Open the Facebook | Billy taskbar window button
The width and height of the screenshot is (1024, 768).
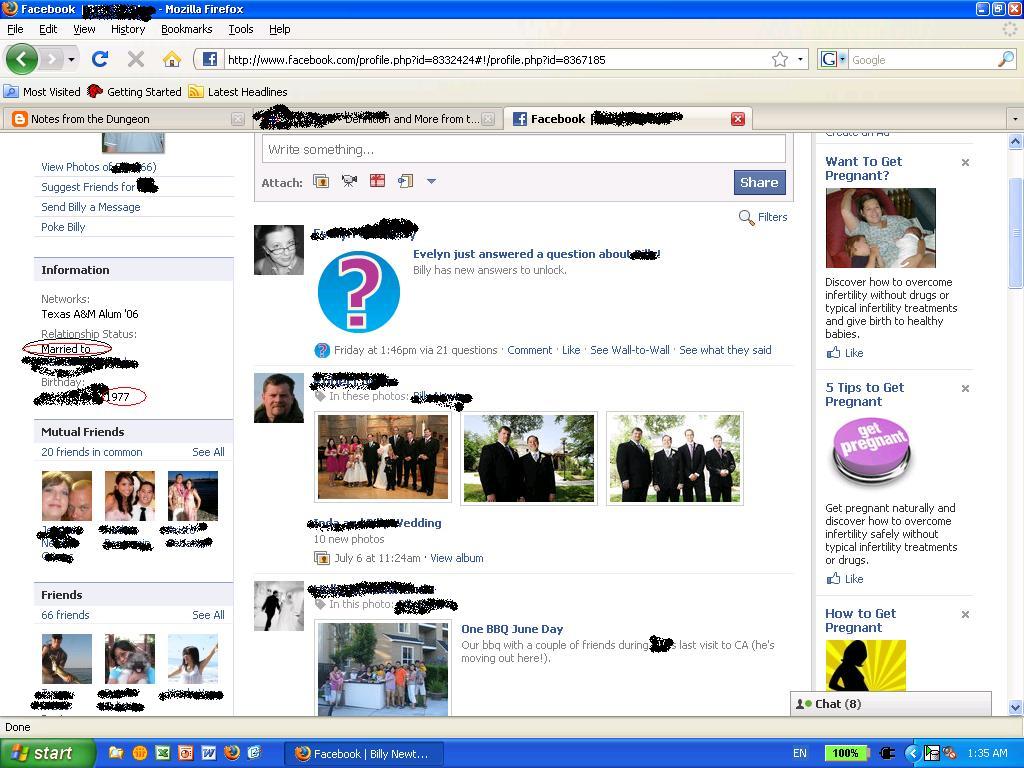click(364, 753)
